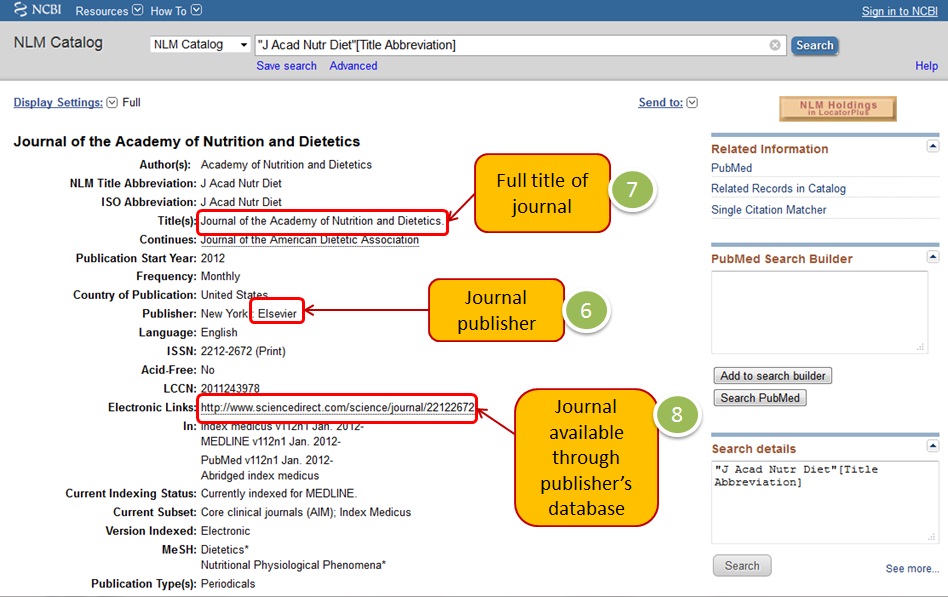
Task: Open the Advanced search page
Action: pyautogui.click(x=353, y=65)
